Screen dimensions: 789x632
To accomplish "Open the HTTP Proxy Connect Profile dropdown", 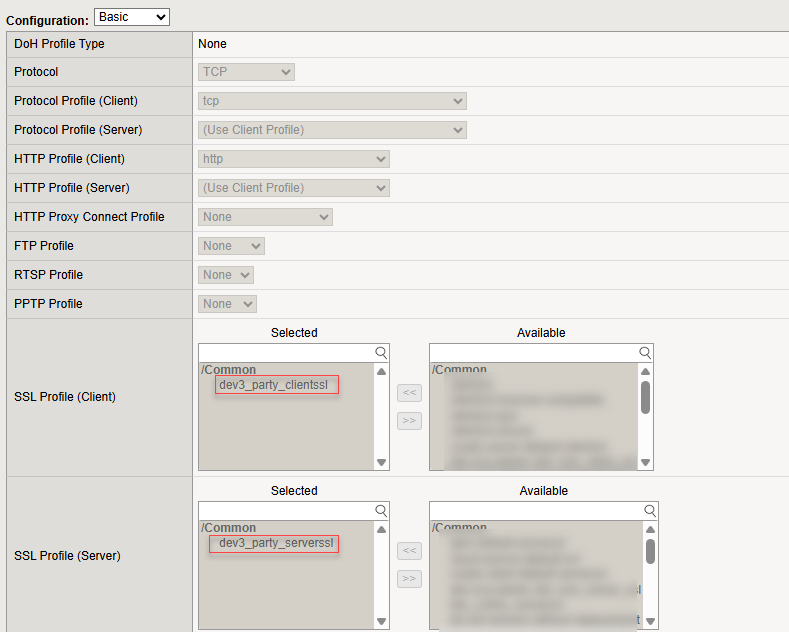I will (265, 217).
